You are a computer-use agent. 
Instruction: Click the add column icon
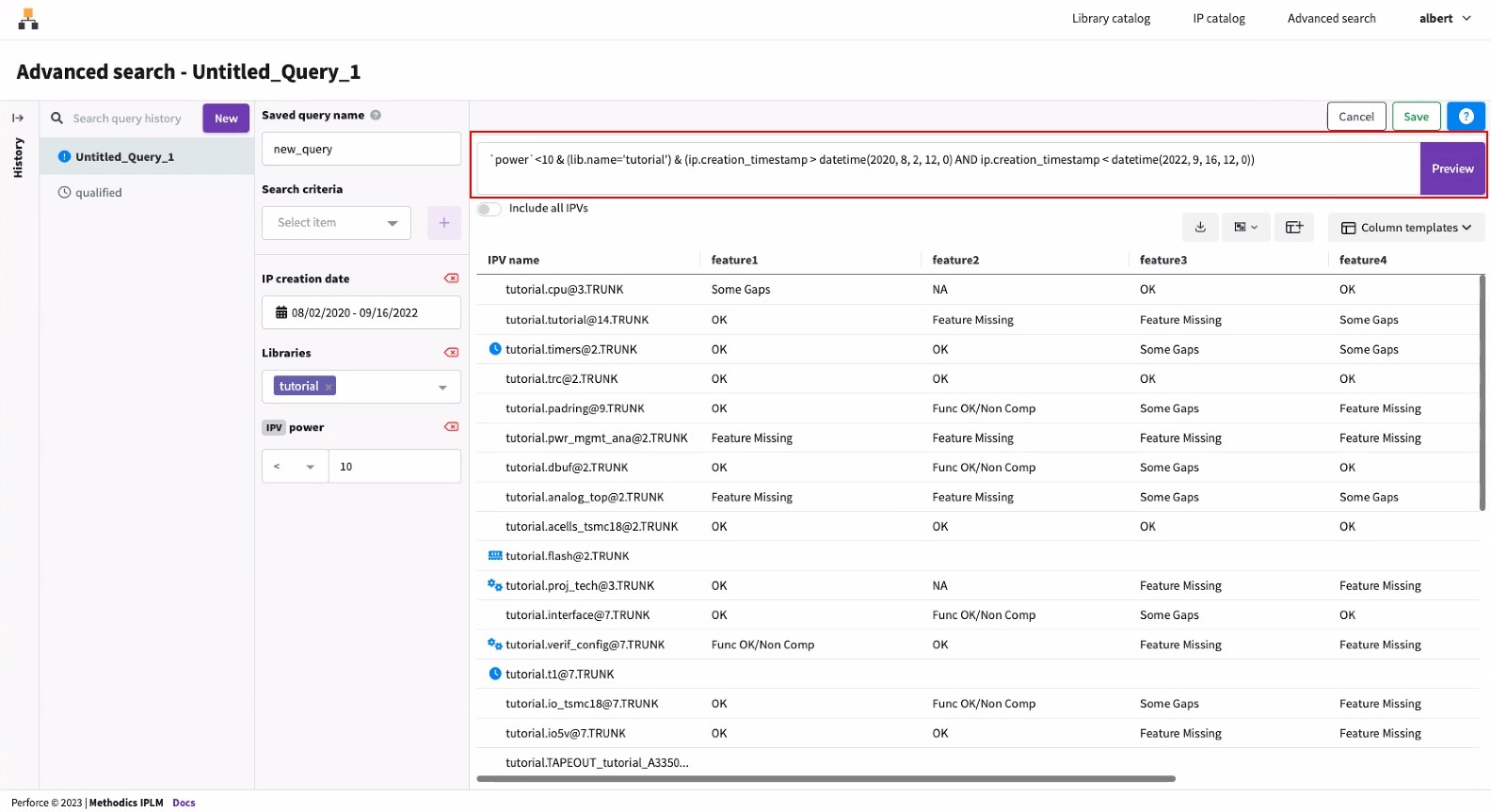1293,228
